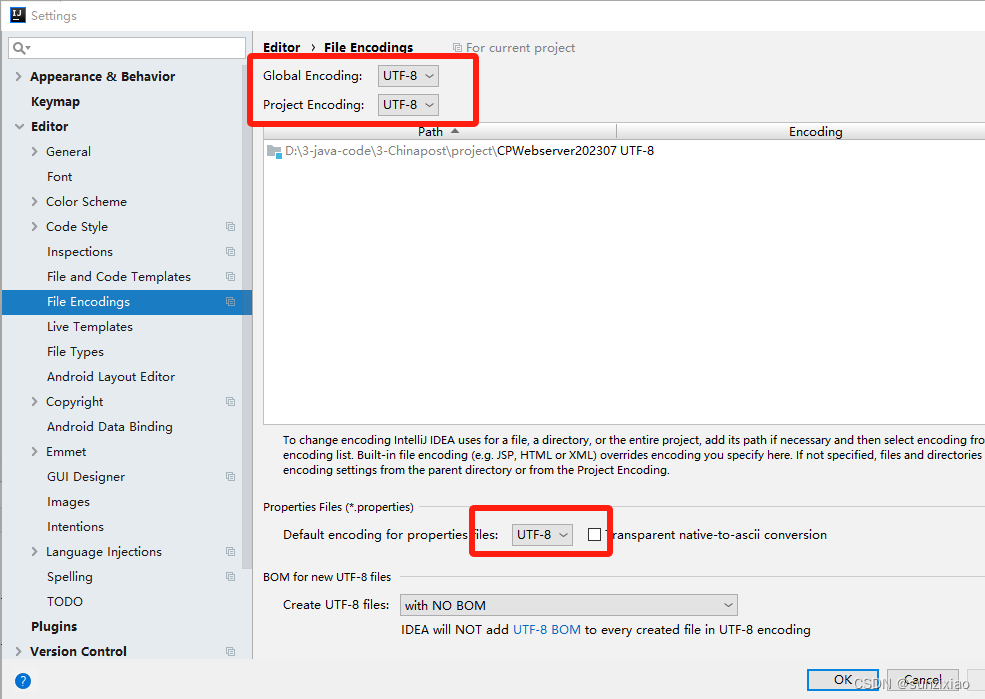Viewport: 985px width, 699px height.
Task: Open the UTF-8 BOM link
Action: 545,631
